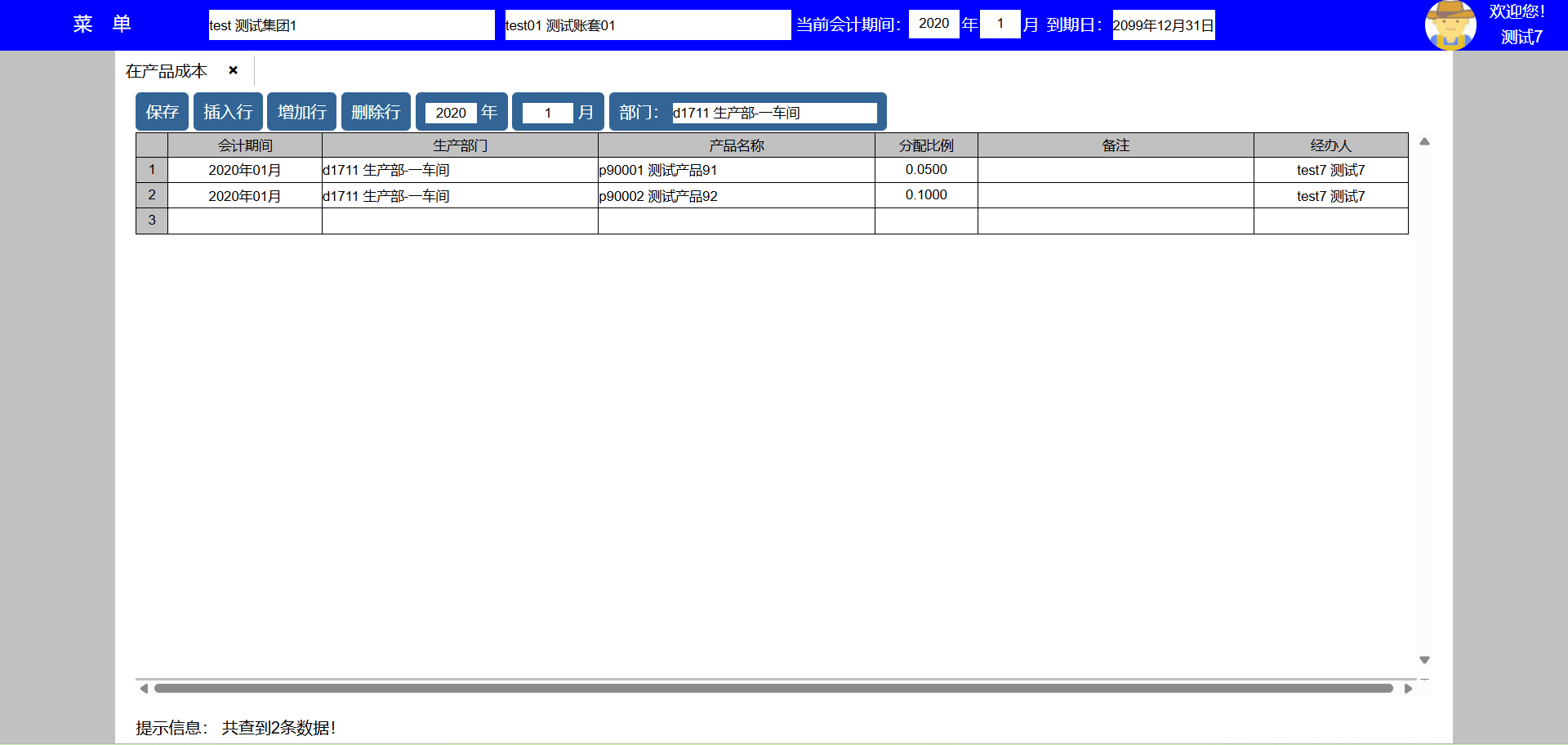Delete a row using 删除行
Screen dimensions: 1568x745
[x=376, y=112]
